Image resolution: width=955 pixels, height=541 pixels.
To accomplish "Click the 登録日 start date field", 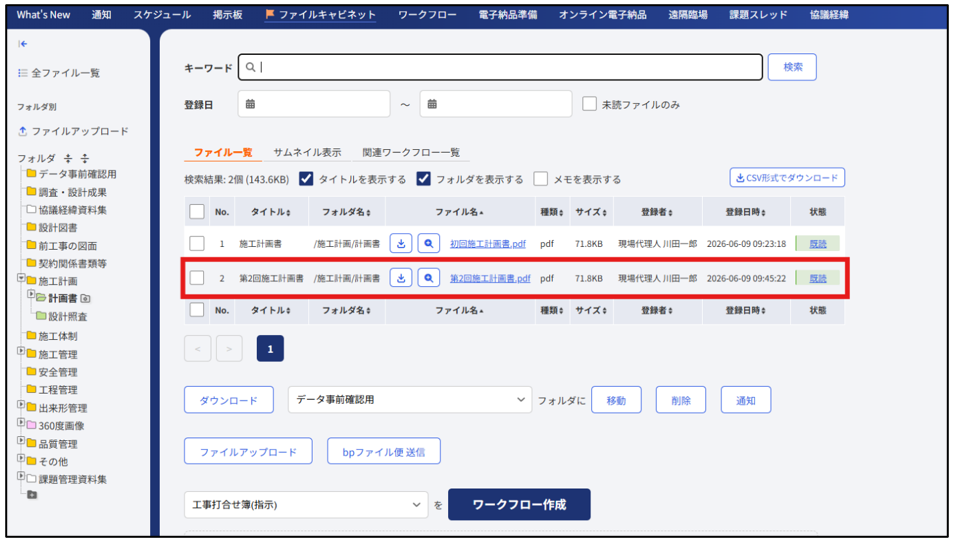I will (x=314, y=104).
